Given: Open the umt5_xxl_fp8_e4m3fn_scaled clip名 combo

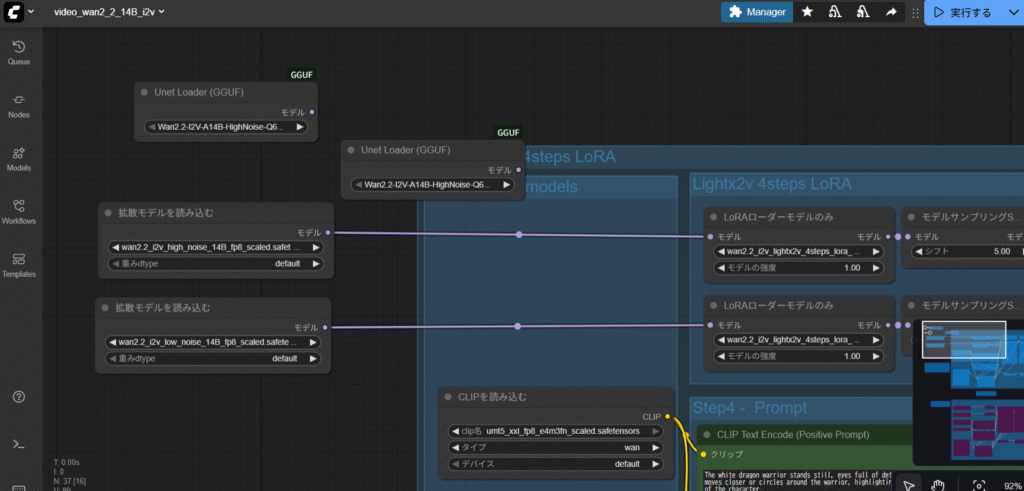Looking at the screenshot, I should (555, 431).
